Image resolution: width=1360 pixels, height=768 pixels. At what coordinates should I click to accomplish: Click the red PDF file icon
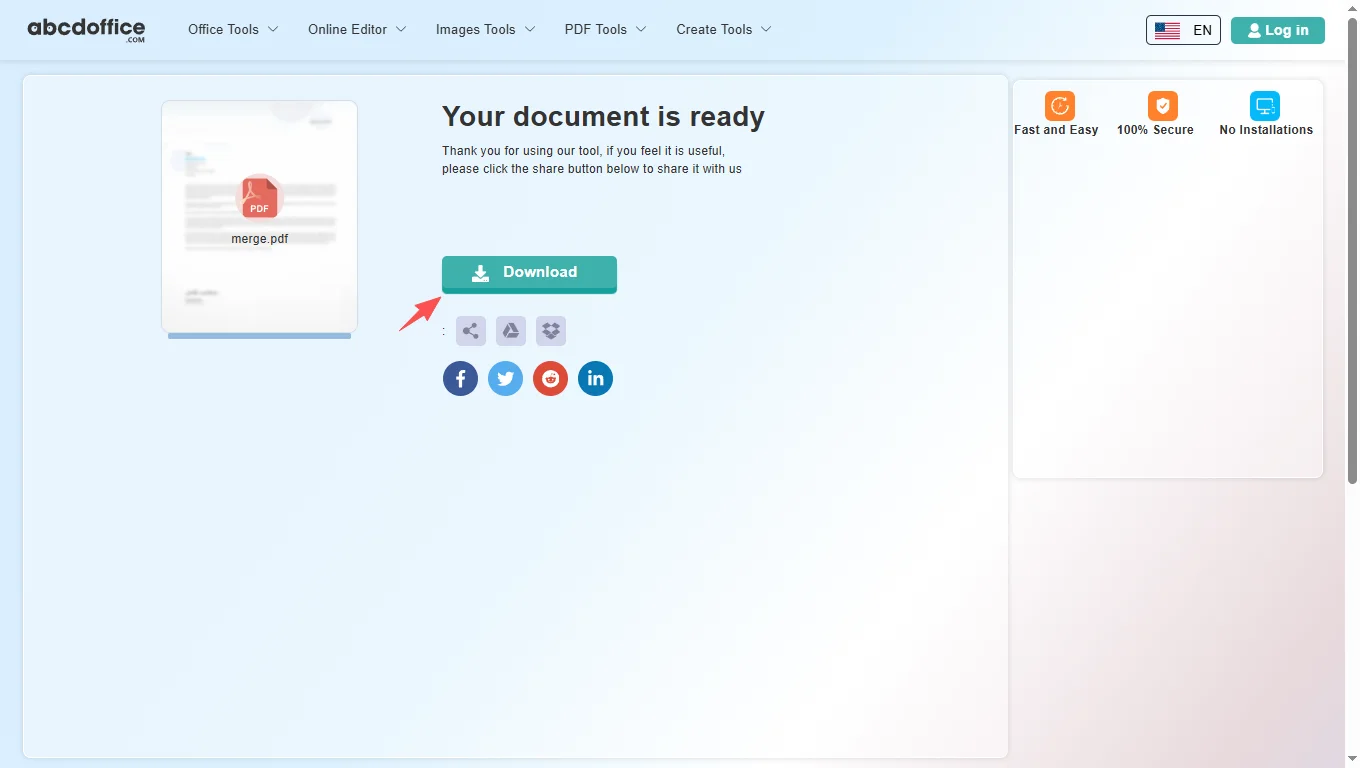(259, 197)
